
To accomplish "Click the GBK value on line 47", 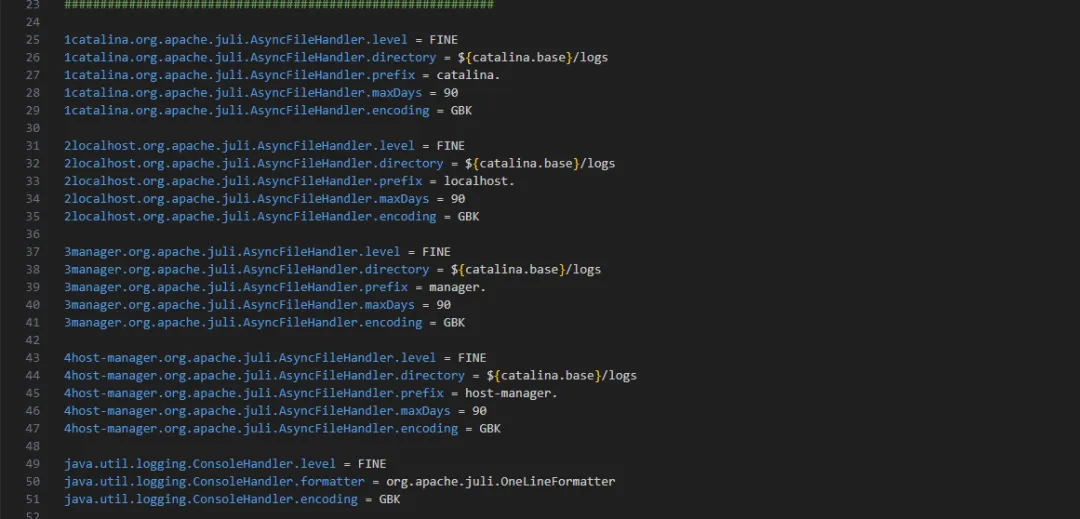I will click(x=490, y=428).
